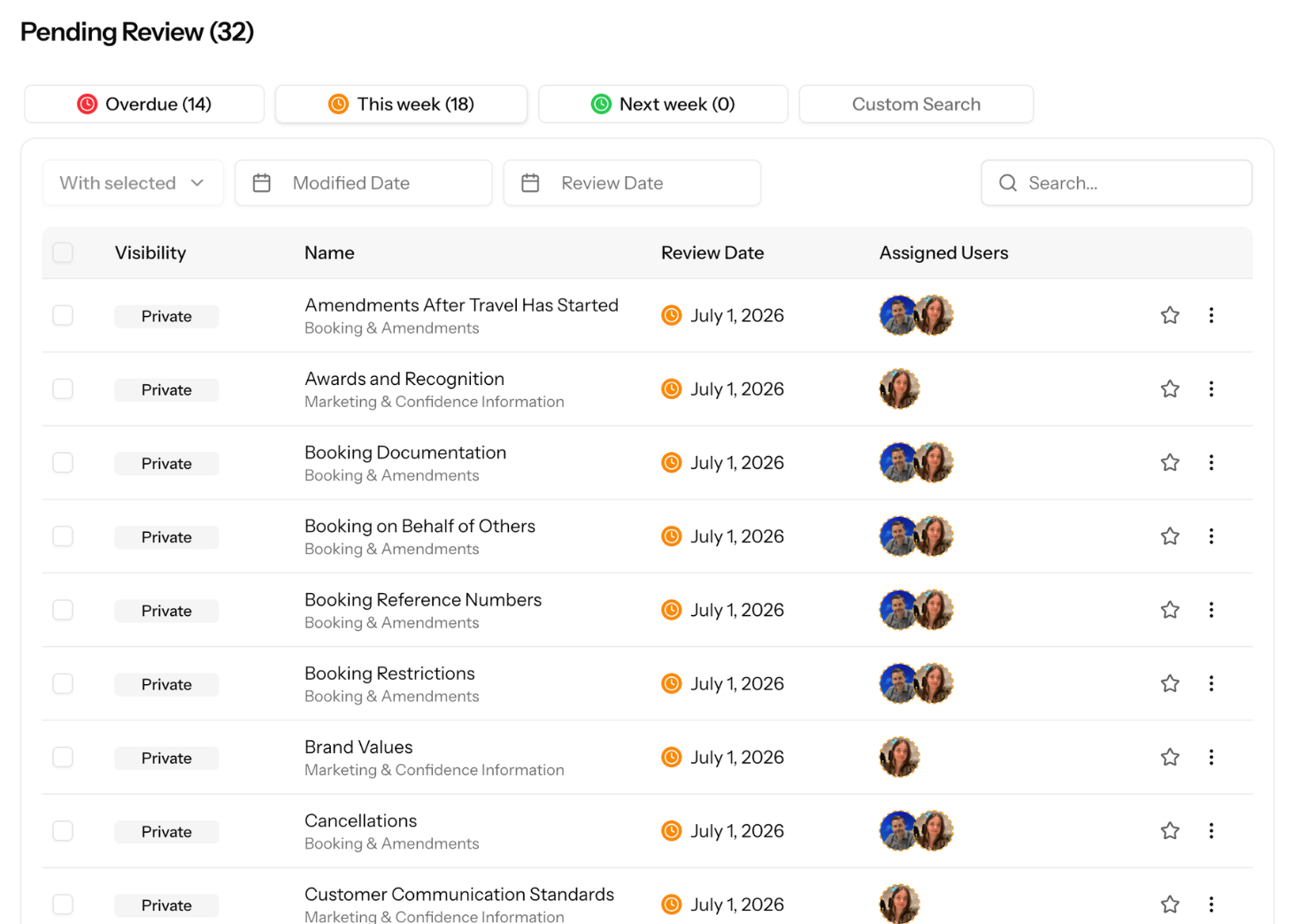Expand the With selected dropdown
1293x924 pixels.
pyautogui.click(x=133, y=183)
